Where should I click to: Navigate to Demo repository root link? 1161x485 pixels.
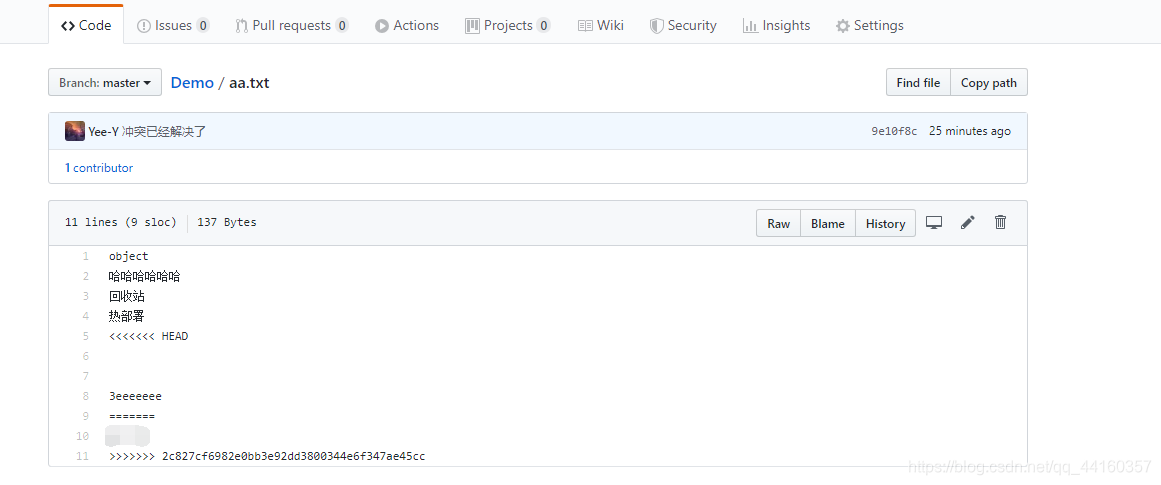pos(192,83)
